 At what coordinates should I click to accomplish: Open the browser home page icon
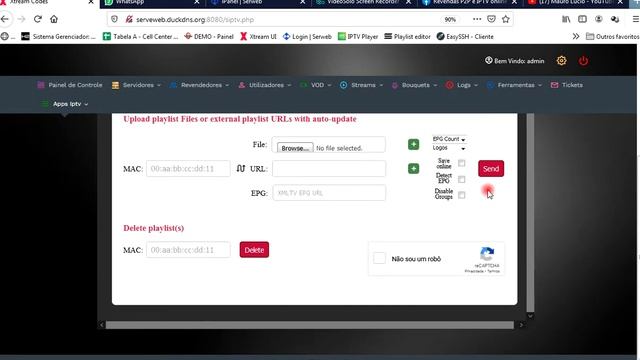pos(54,19)
